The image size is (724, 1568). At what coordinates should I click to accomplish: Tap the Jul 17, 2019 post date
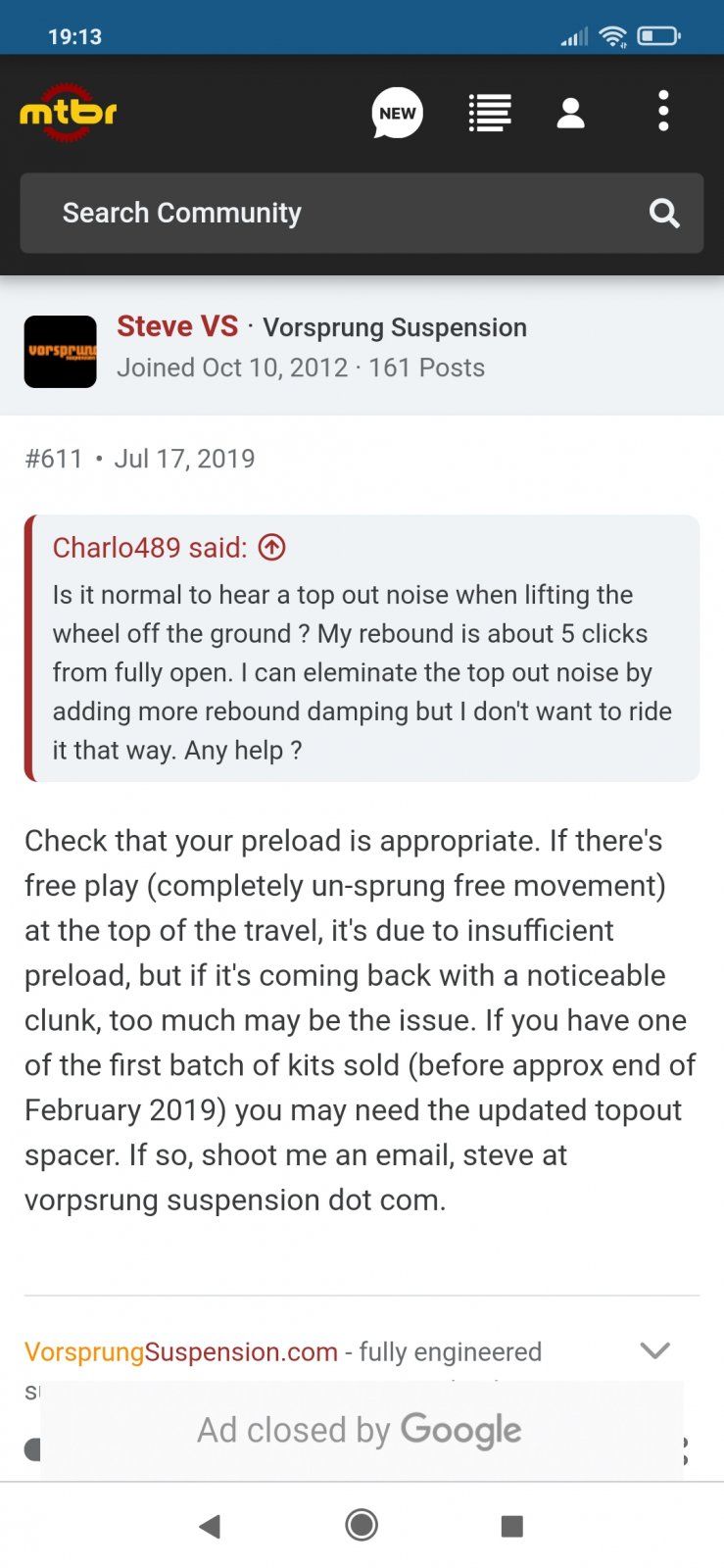[184, 459]
